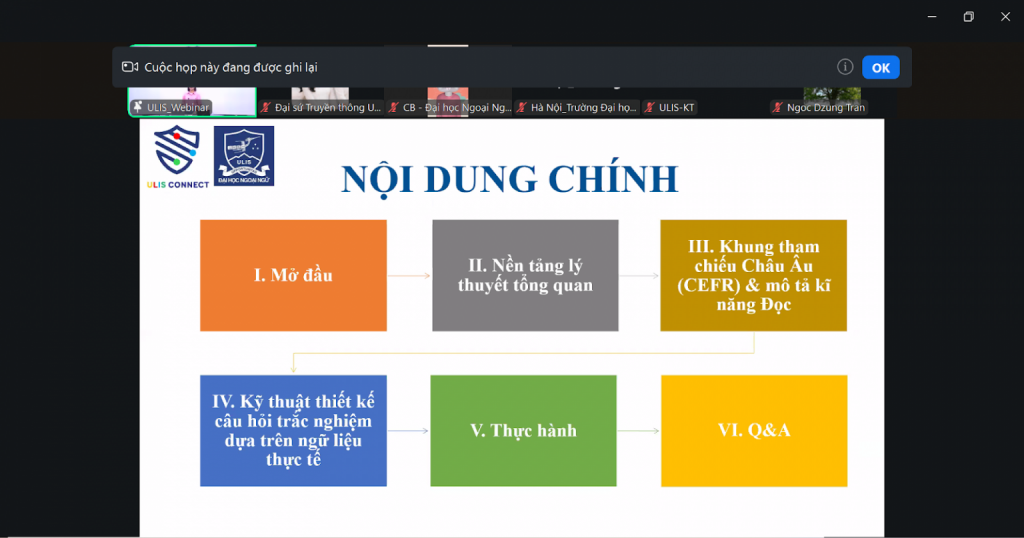The height and width of the screenshot is (538, 1024).
Task: Restore down the meeting window
Action: pos(968,17)
